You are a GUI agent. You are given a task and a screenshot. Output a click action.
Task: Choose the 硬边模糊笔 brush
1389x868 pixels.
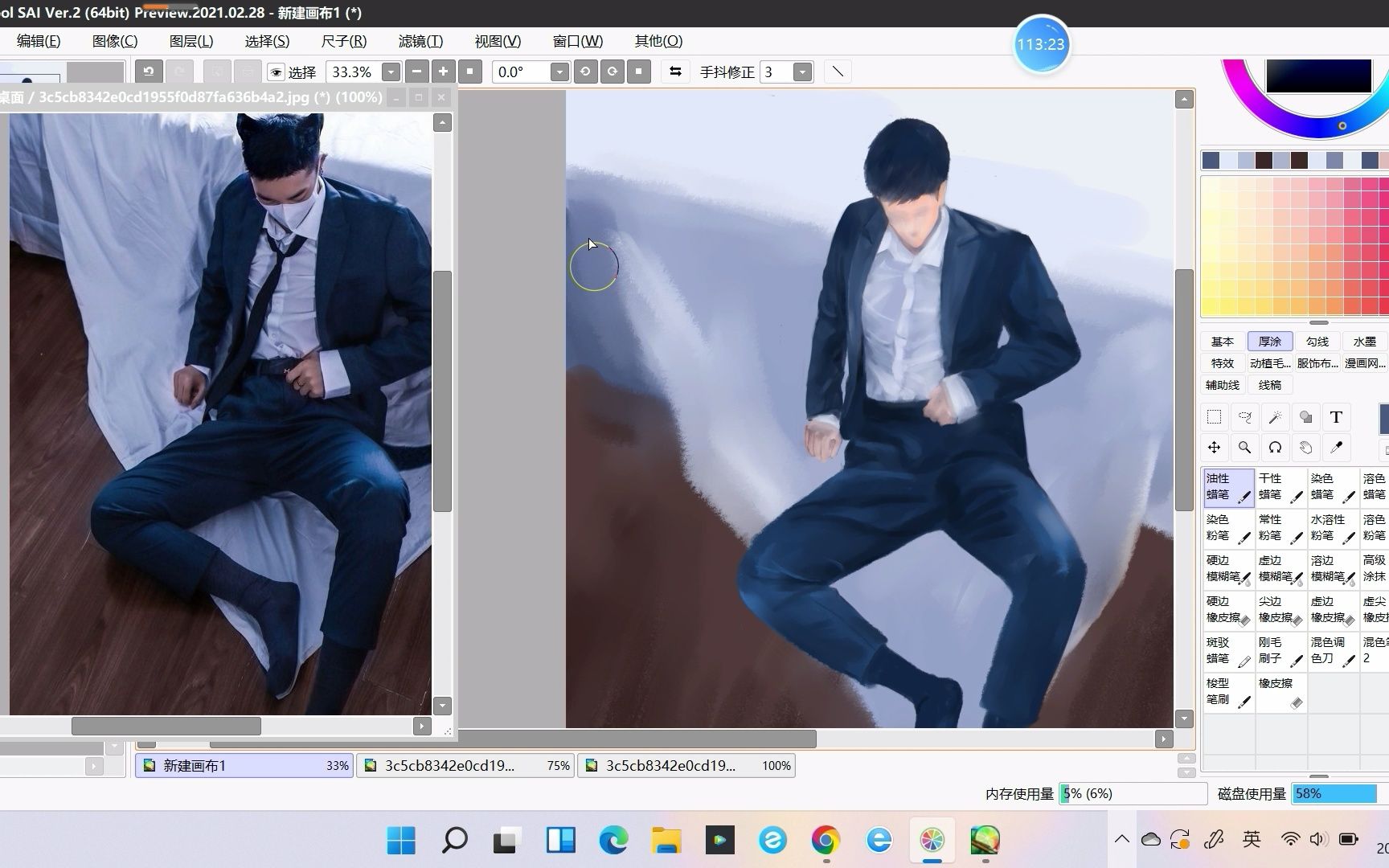tap(1228, 569)
